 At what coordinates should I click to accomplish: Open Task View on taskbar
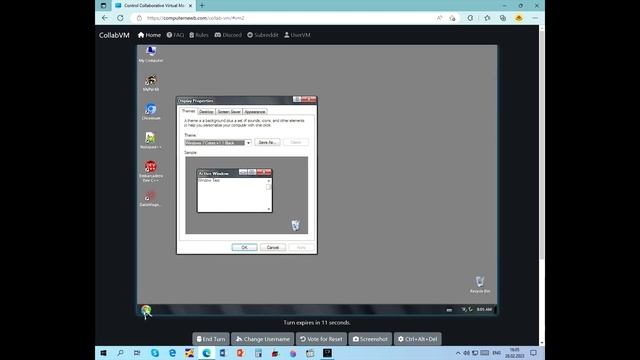coord(137,353)
